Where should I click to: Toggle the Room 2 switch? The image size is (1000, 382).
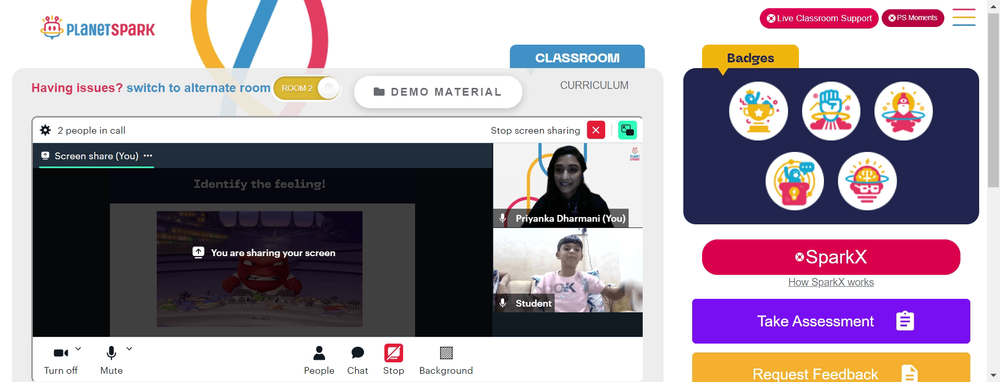(307, 88)
